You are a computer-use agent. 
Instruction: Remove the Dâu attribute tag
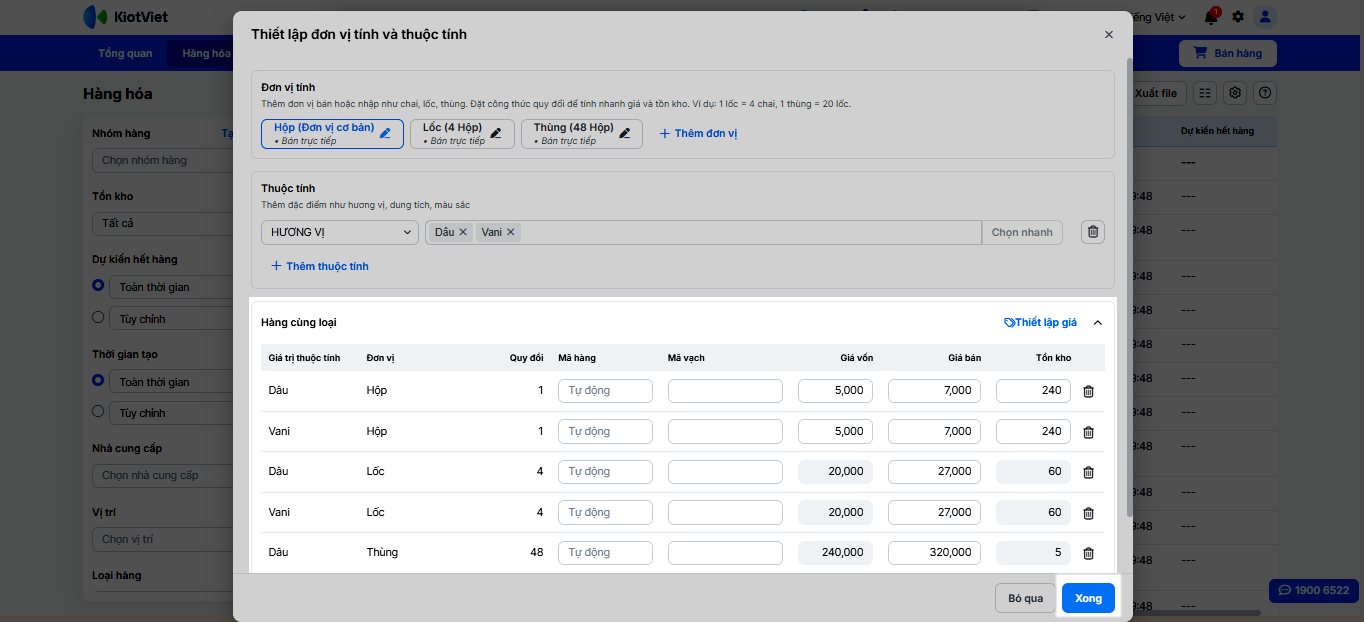tap(463, 232)
